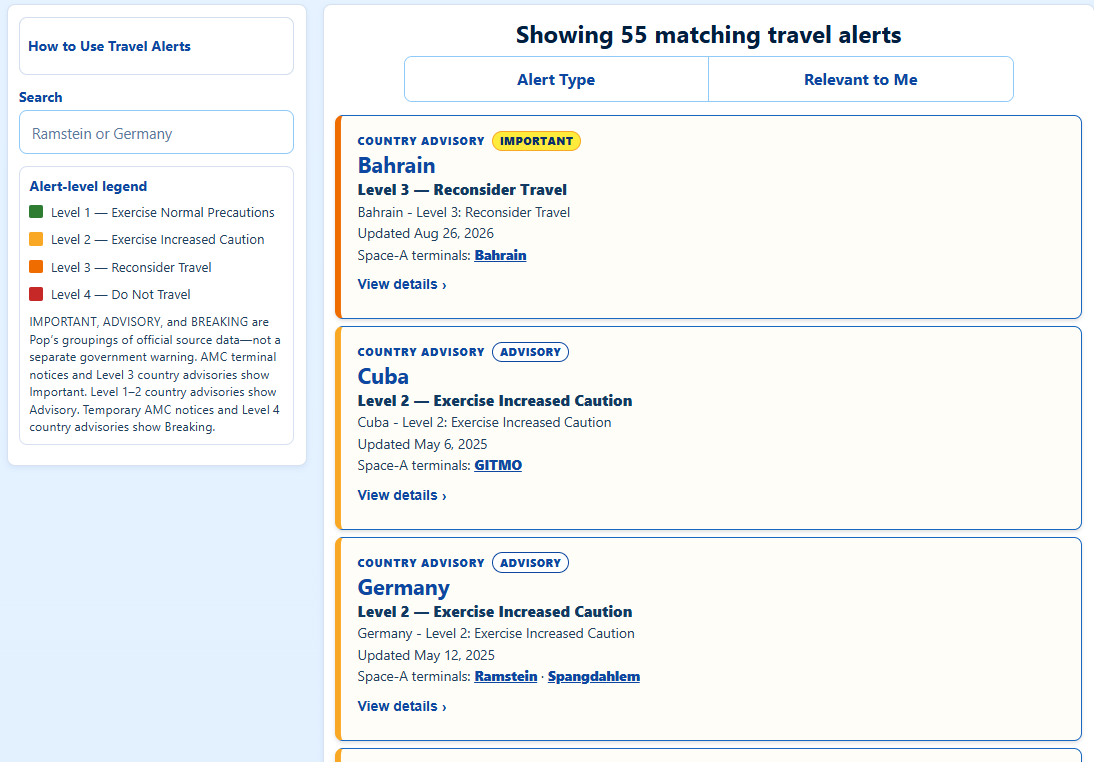Click the Spangdahlem terminal link
Viewport: 1094px width, 762px height.
[594, 676]
